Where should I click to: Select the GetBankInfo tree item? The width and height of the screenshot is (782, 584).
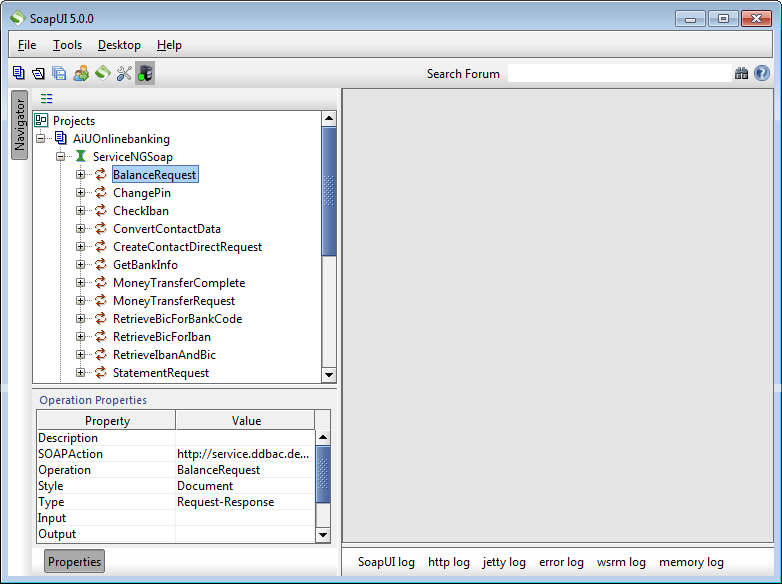pyautogui.click(x=145, y=264)
